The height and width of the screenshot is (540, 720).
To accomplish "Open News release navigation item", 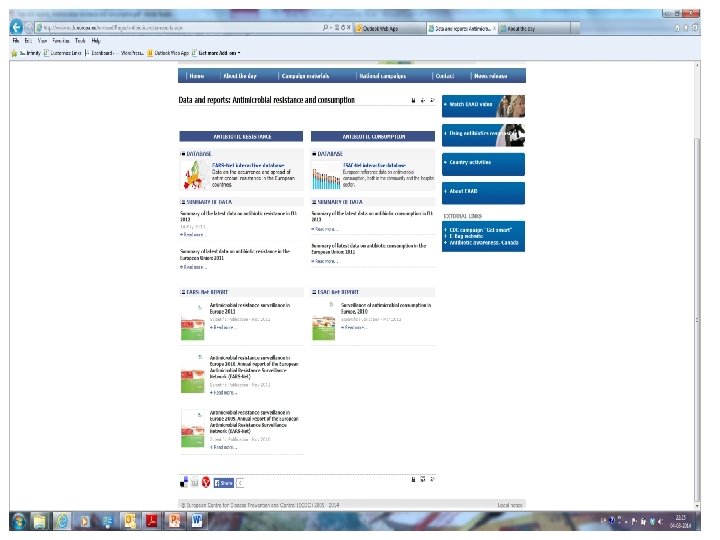I will (490, 76).
